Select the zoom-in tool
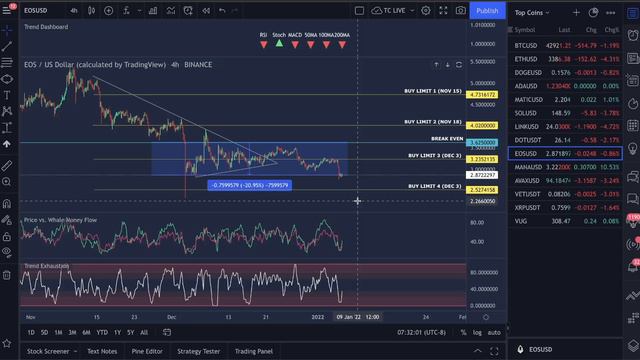Viewport: 640px width, 360px height. tap(7, 182)
